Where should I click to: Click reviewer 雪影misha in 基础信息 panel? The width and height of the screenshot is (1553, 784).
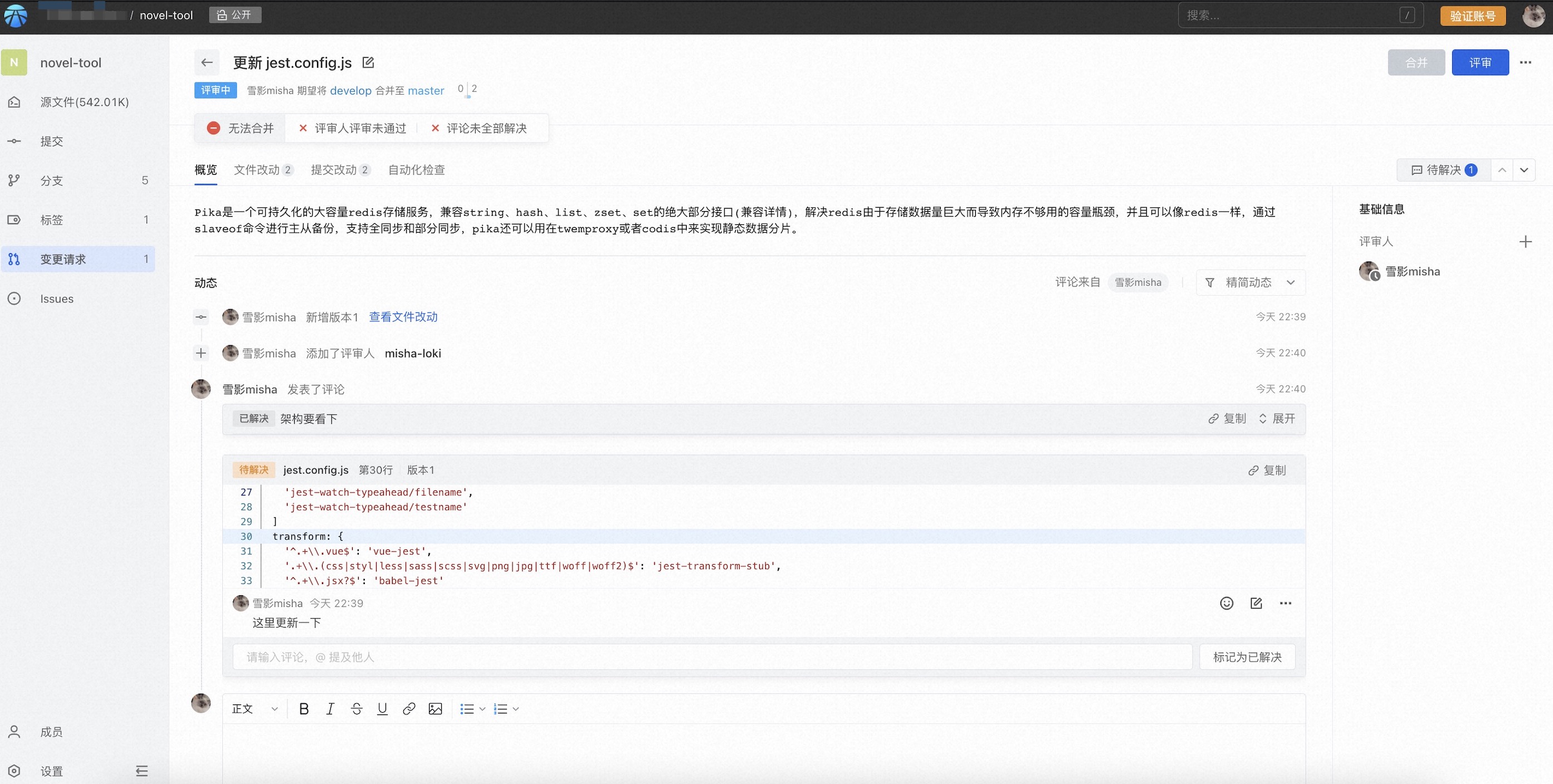(x=1400, y=271)
